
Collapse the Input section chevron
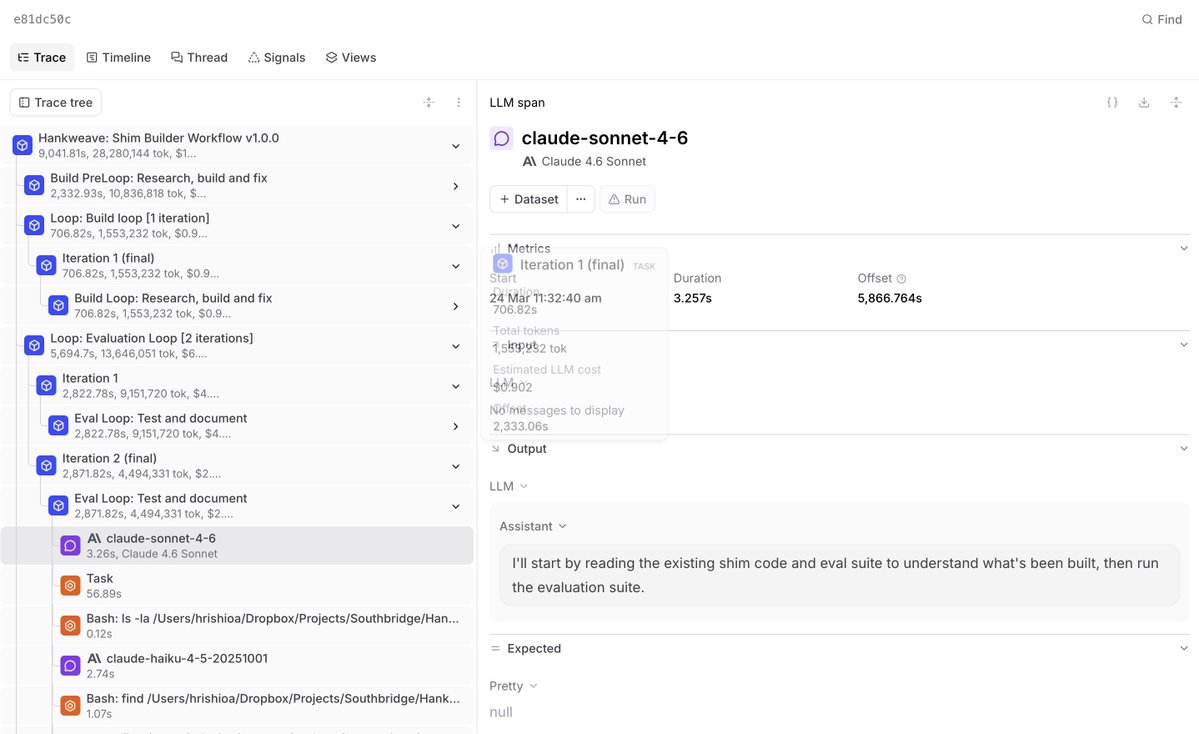[1184, 345]
